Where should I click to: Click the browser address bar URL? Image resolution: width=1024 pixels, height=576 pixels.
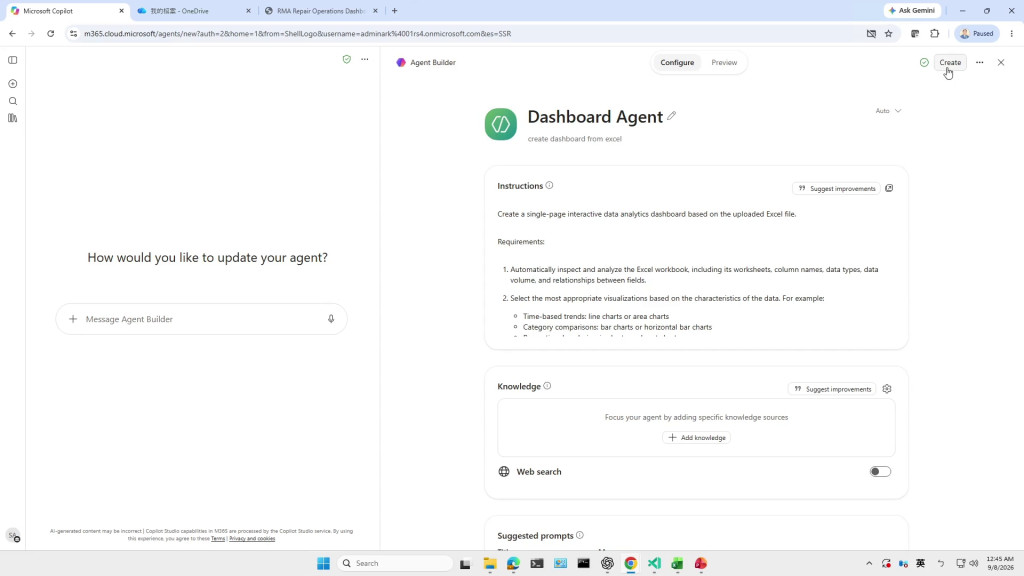(x=297, y=33)
